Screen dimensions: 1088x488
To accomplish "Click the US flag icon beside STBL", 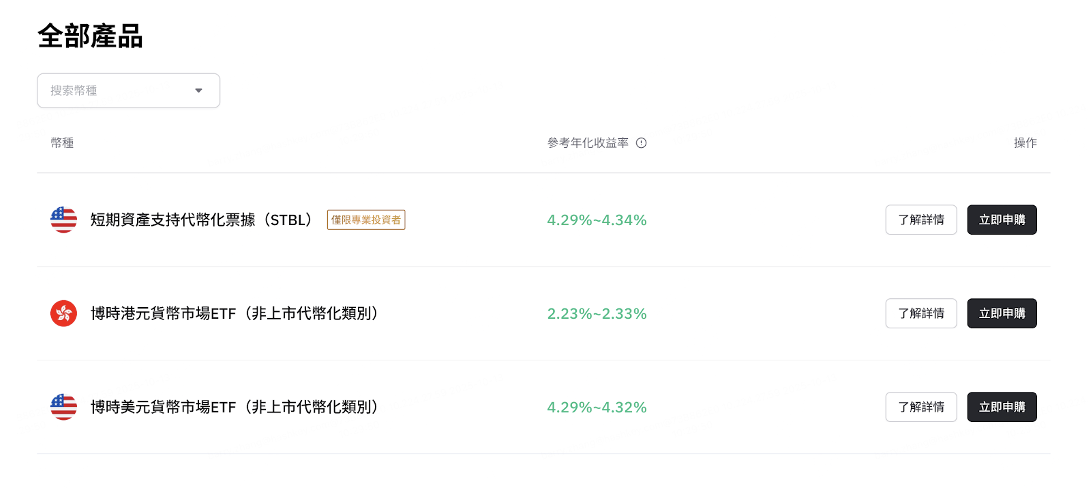I will pos(63,220).
